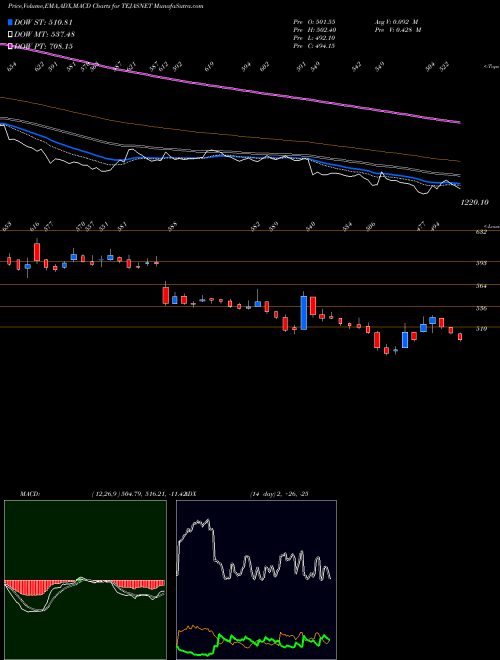
Task: Click the 564 price level label
Action: [x=481, y=286]
